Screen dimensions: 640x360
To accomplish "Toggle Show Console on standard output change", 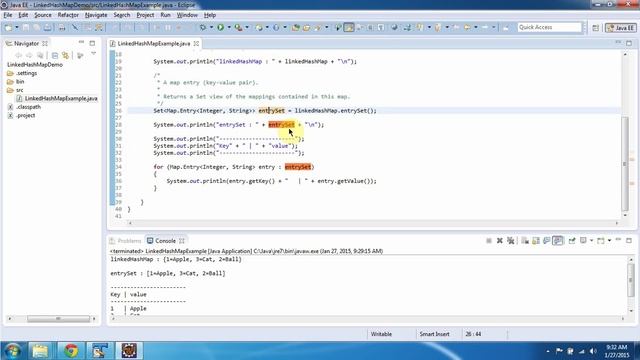I will [547, 241].
